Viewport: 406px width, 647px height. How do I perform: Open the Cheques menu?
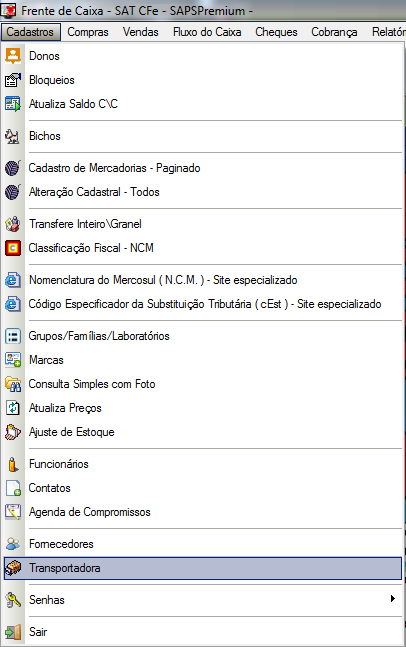(276, 32)
